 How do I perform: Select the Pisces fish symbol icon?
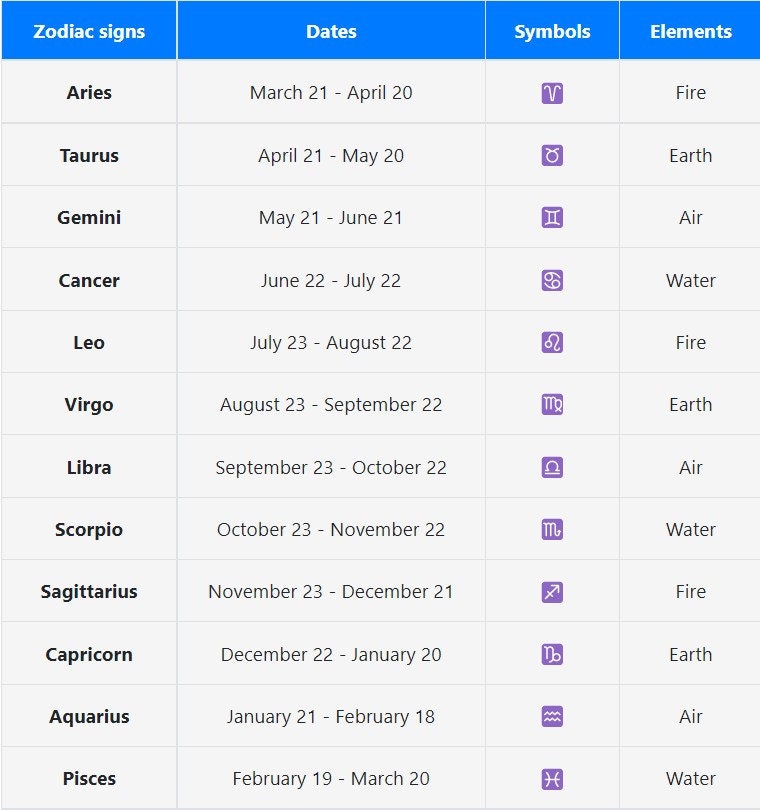[552, 779]
